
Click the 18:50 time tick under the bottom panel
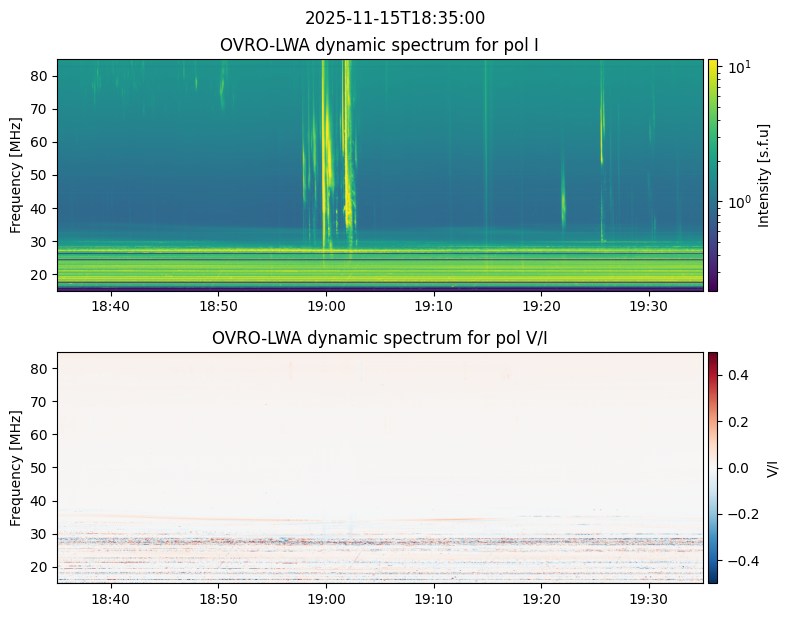pos(218,599)
